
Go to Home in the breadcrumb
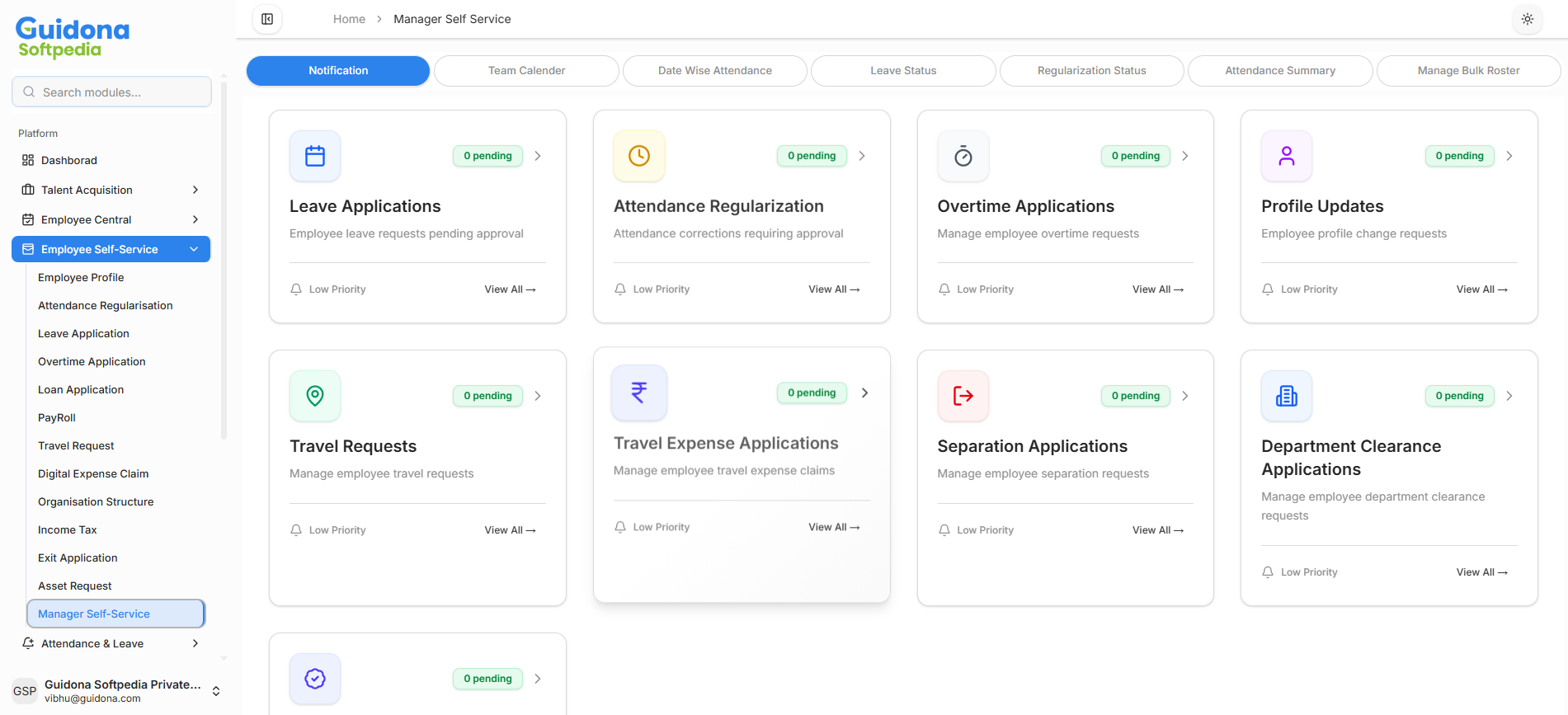click(x=349, y=19)
